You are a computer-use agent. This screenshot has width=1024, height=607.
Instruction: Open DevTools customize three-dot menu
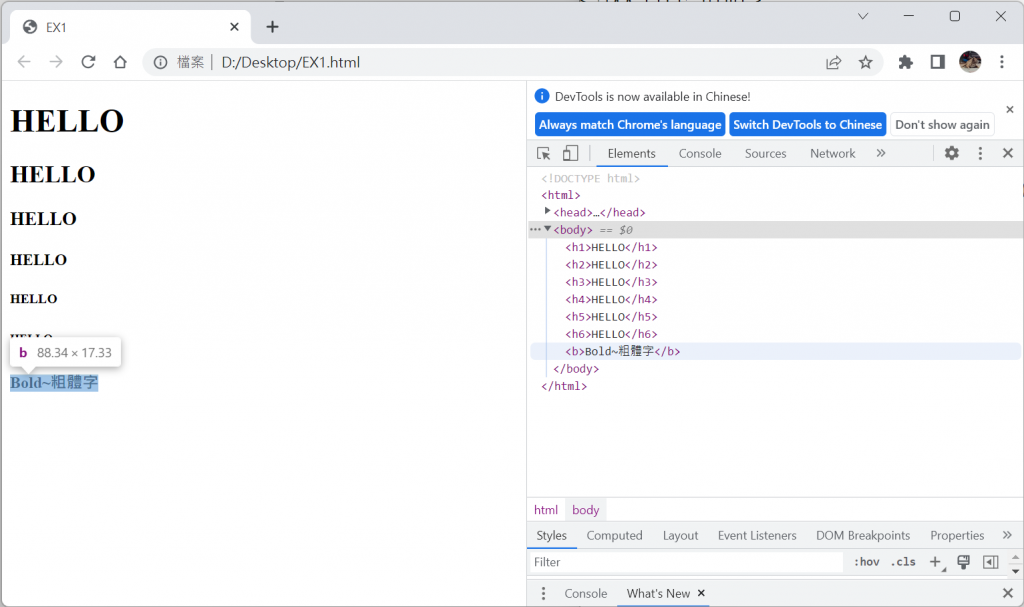980,153
